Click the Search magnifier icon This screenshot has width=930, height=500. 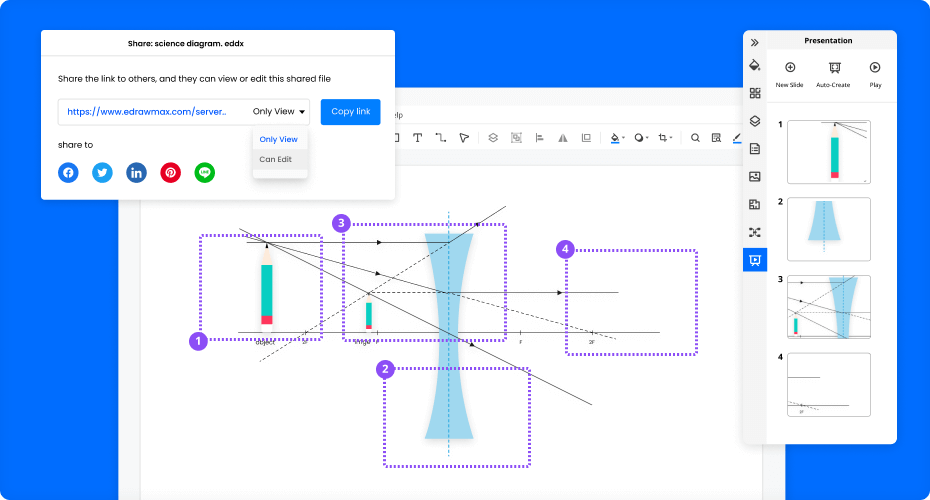tap(695, 138)
